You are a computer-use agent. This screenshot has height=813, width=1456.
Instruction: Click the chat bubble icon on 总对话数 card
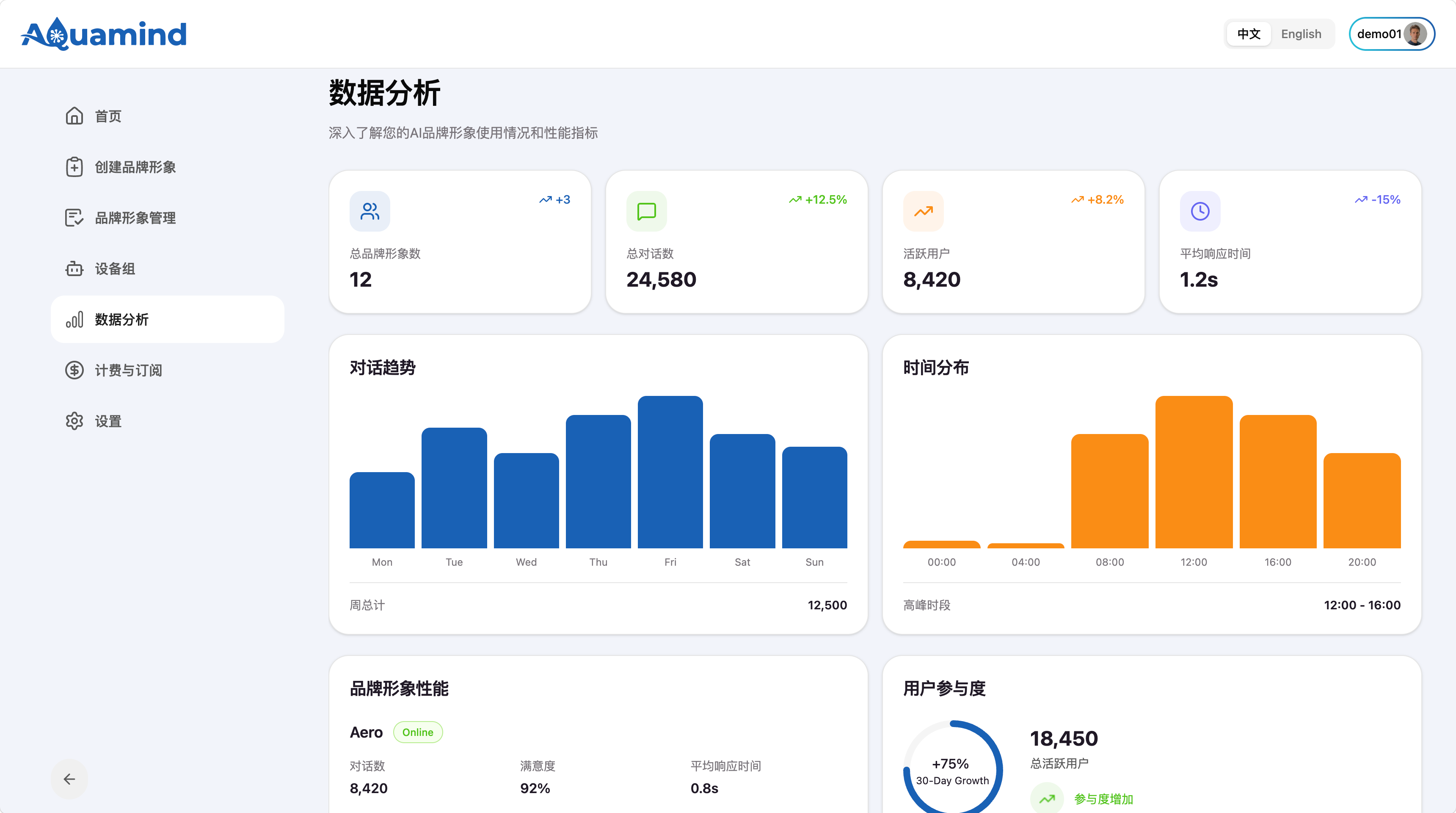[647, 211]
